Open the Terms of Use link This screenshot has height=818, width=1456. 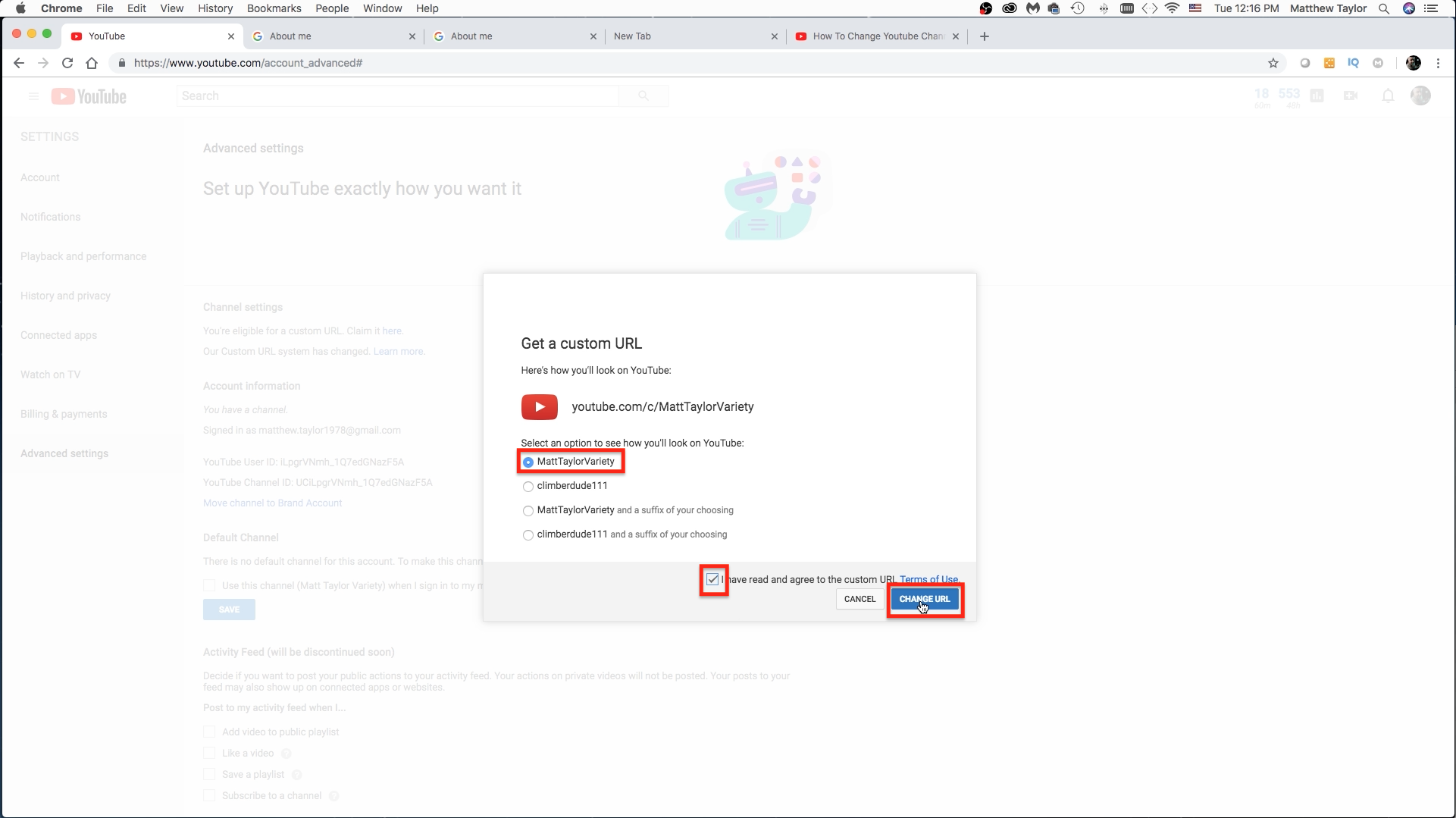pos(928,579)
